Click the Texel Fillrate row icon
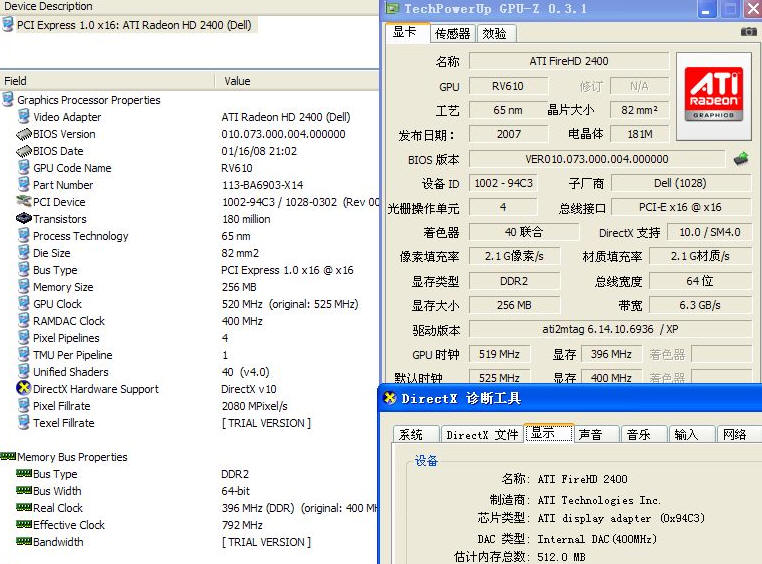The image size is (762, 564). pos(23,422)
